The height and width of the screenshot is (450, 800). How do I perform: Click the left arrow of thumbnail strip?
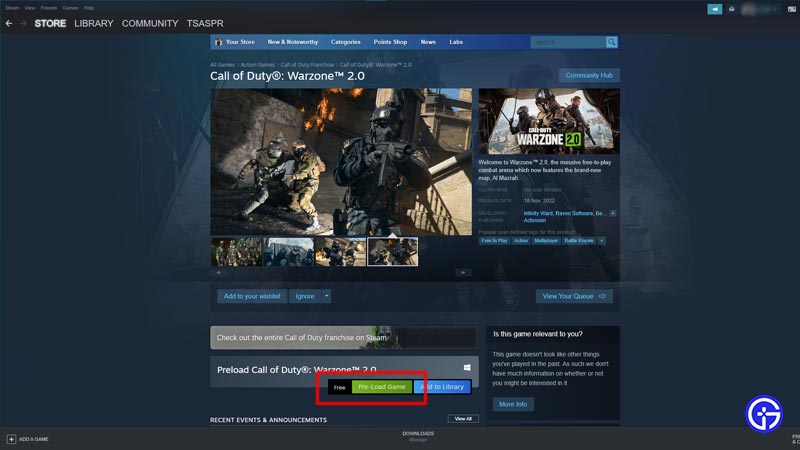(218, 273)
